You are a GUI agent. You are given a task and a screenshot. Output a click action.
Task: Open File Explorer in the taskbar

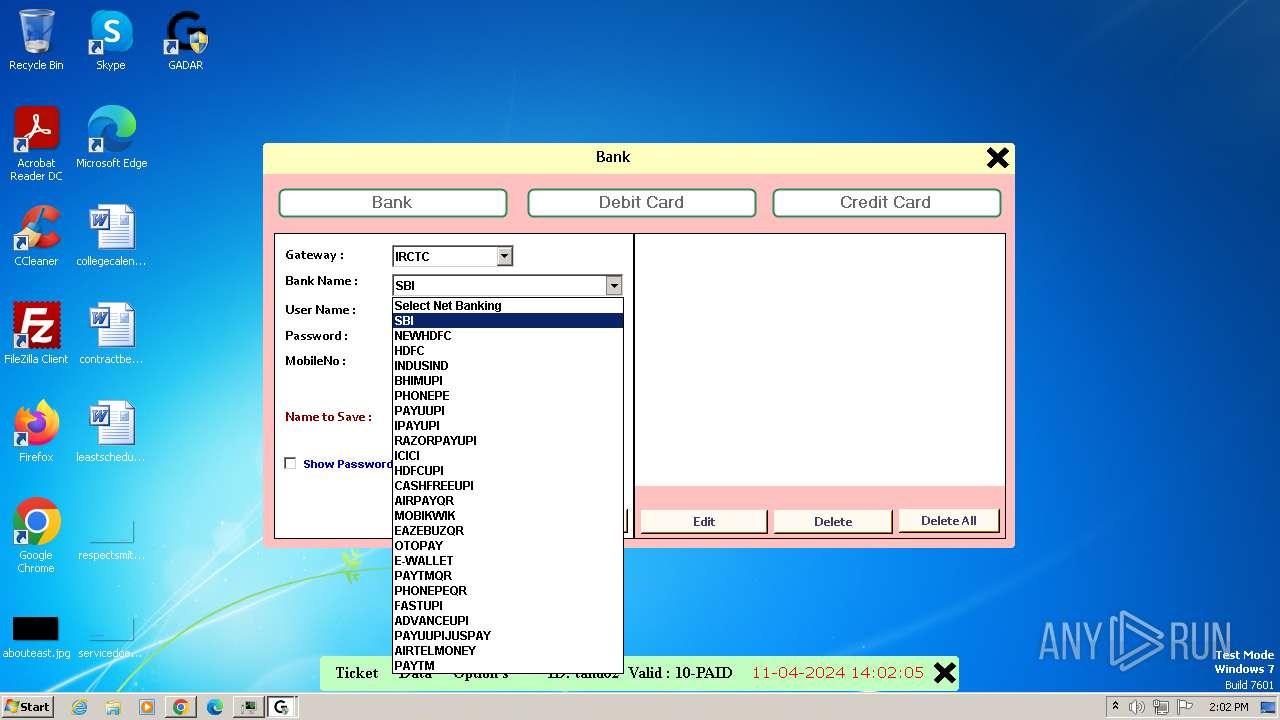click(113, 707)
